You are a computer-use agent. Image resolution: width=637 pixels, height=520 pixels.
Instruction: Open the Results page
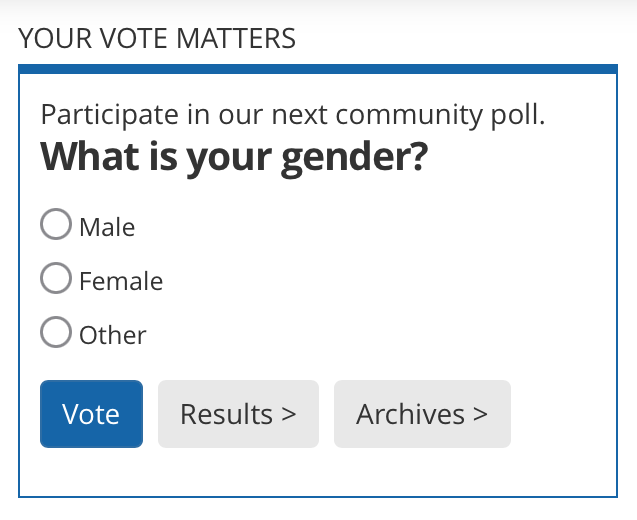tap(238, 414)
